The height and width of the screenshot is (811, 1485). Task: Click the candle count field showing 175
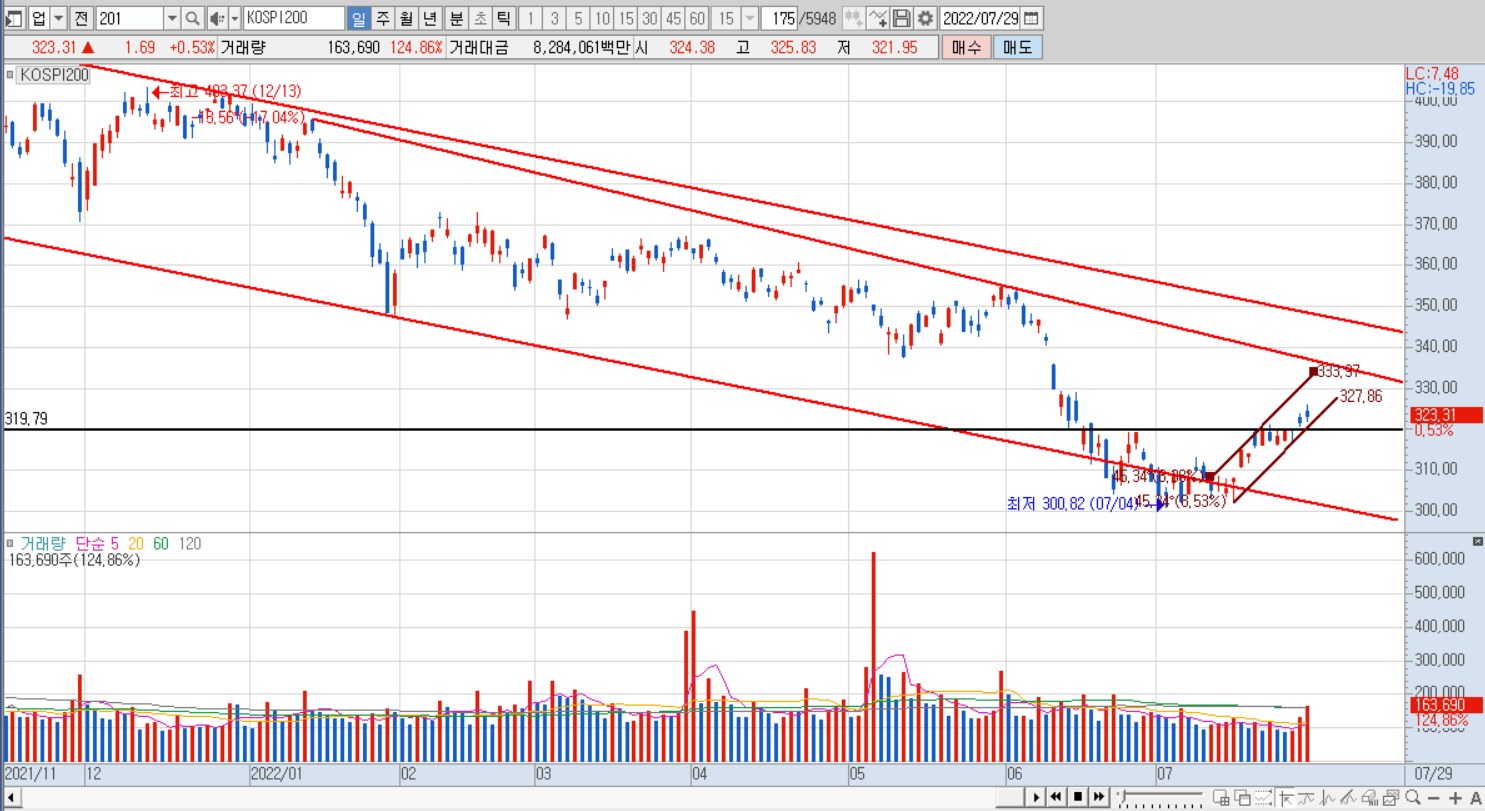tap(780, 18)
